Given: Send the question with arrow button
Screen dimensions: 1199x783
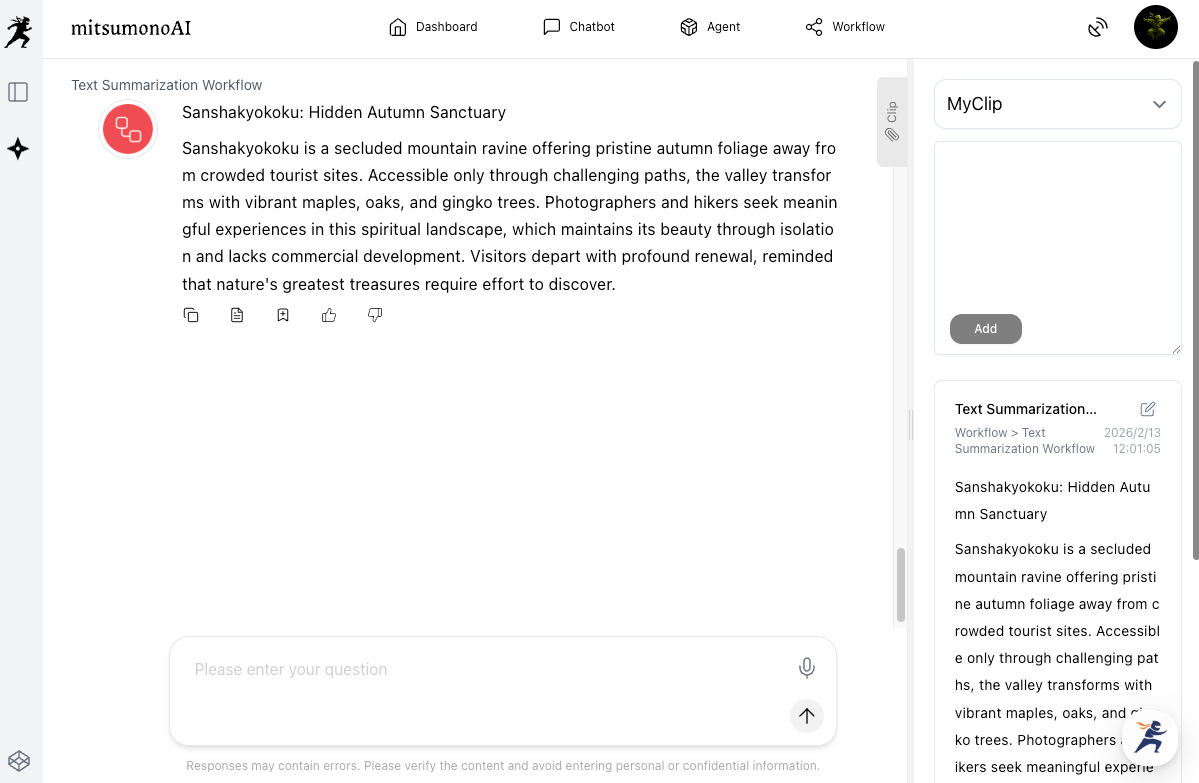Looking at the screenshot, I should [x=806, y=716].
